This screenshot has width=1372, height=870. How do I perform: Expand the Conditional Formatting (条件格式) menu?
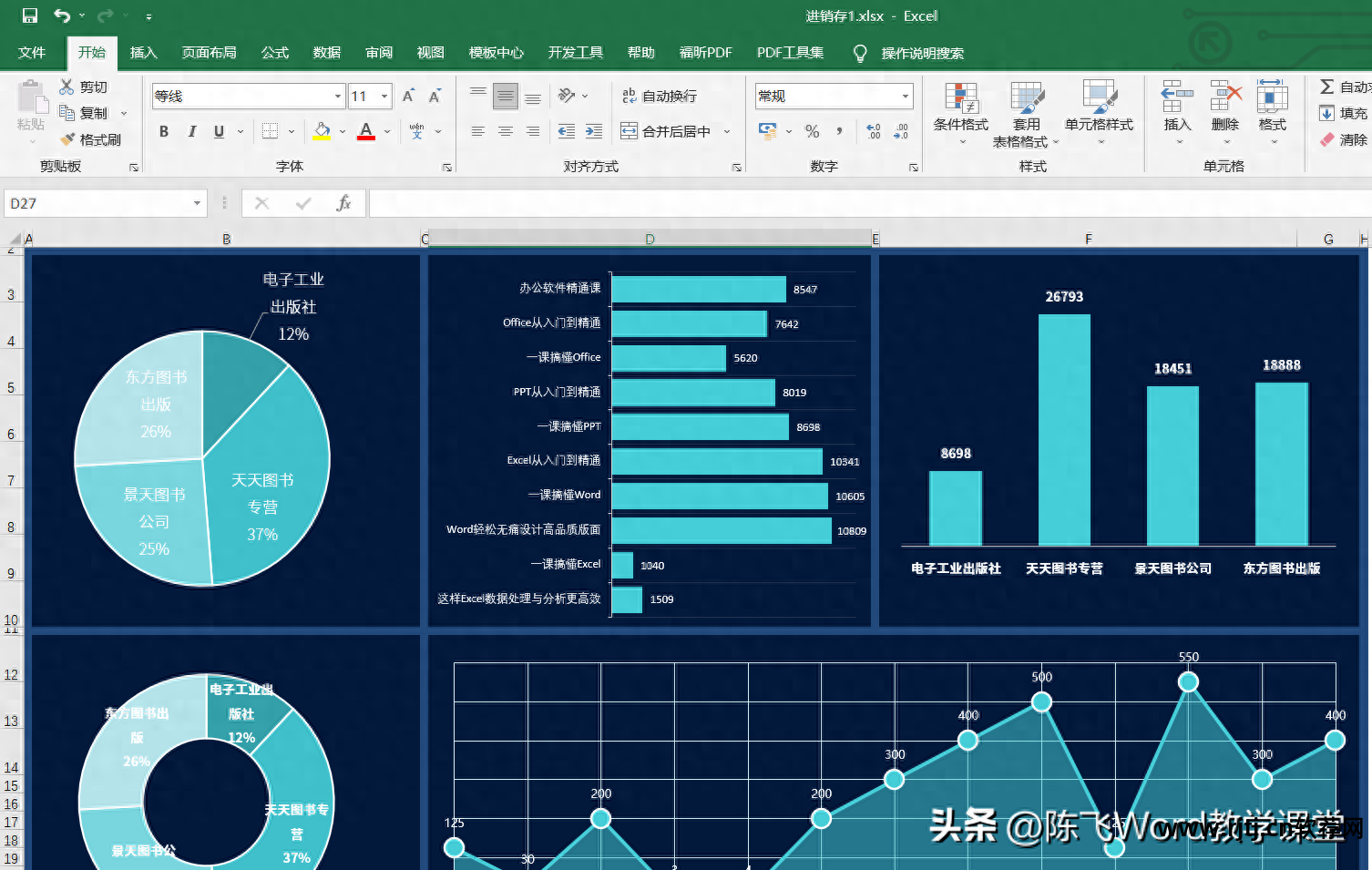point(961,114)
